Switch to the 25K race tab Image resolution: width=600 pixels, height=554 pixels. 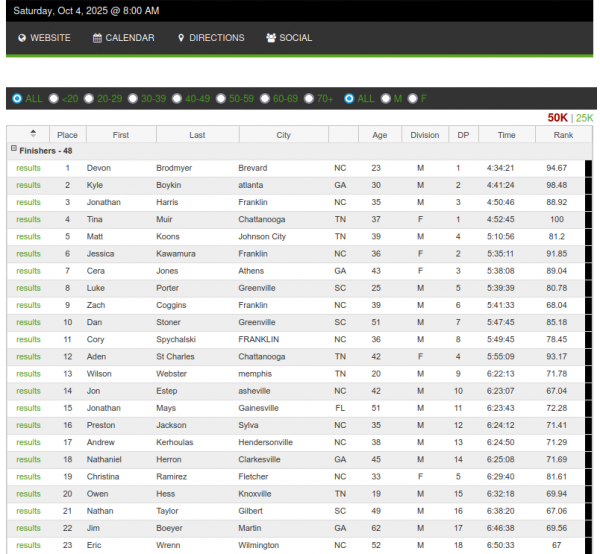(x=584, y=118)
